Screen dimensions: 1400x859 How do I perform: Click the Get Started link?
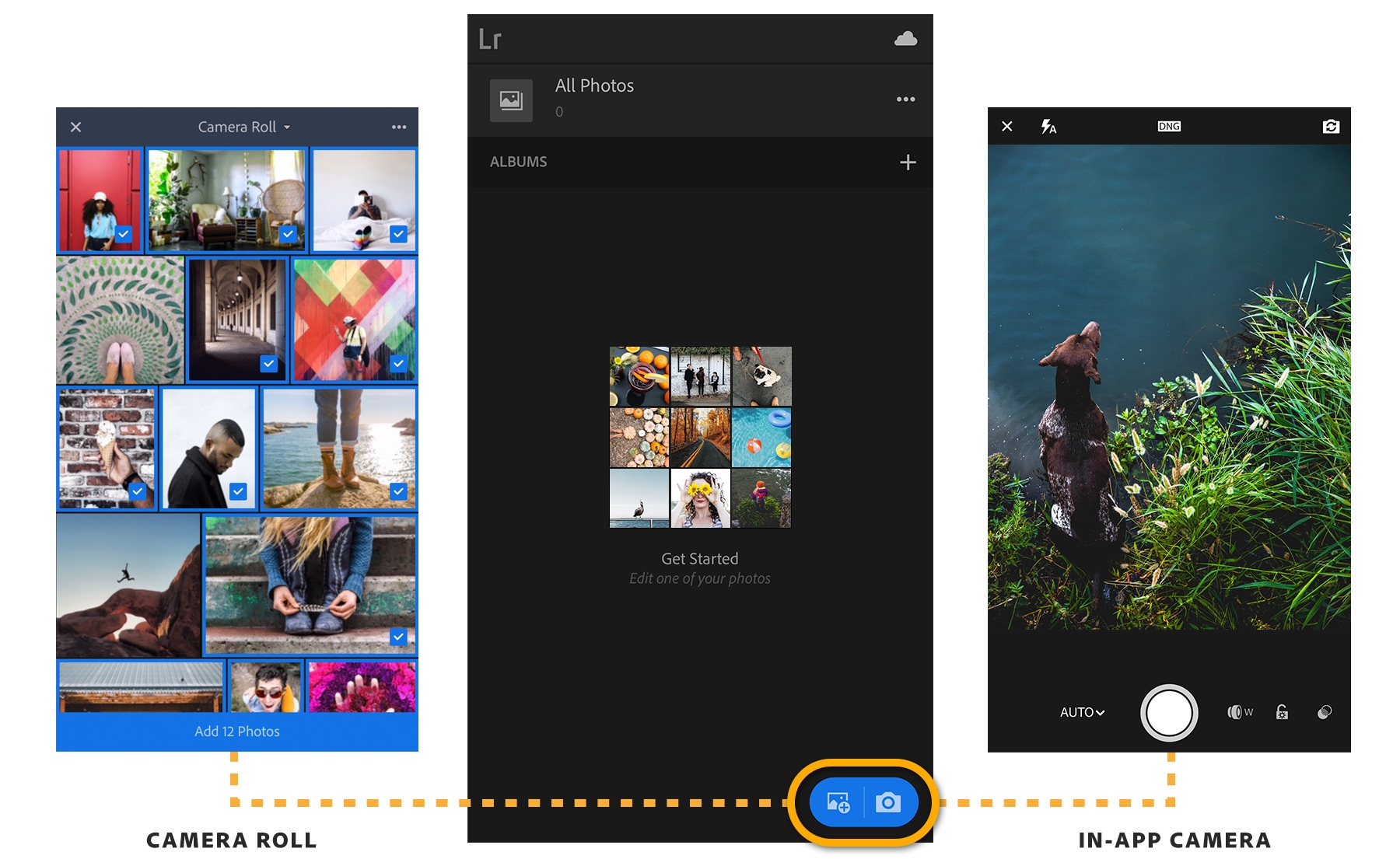699,558
